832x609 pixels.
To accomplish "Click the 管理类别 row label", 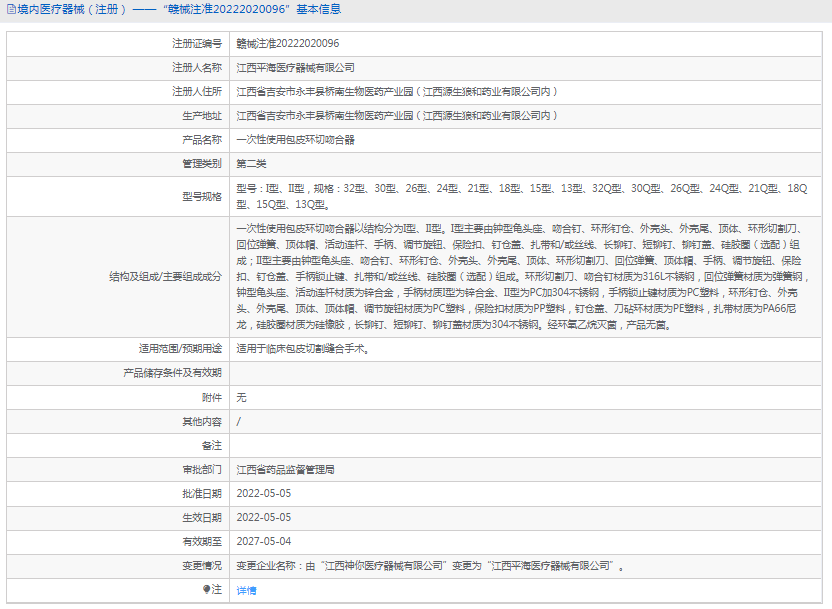I will (x=202, y=163).
